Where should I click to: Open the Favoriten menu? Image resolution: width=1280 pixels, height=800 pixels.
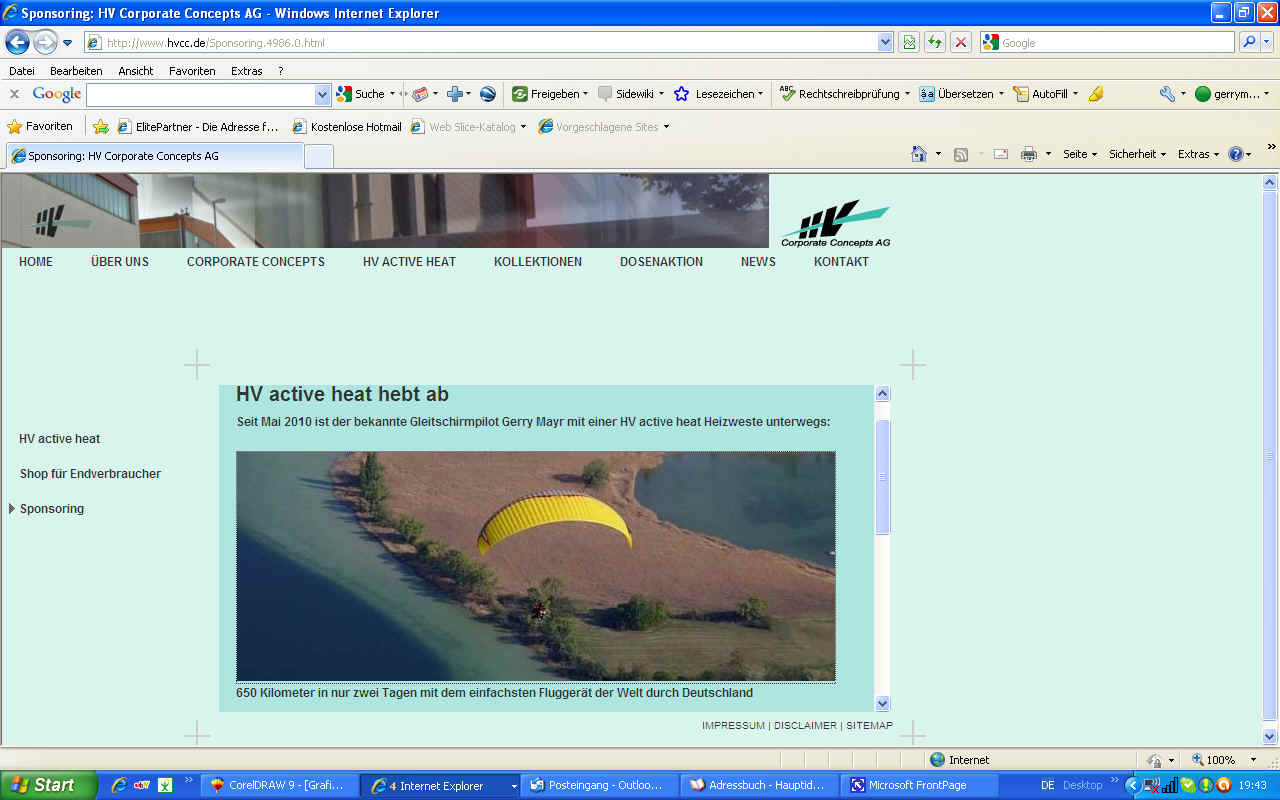coord(192,71)
